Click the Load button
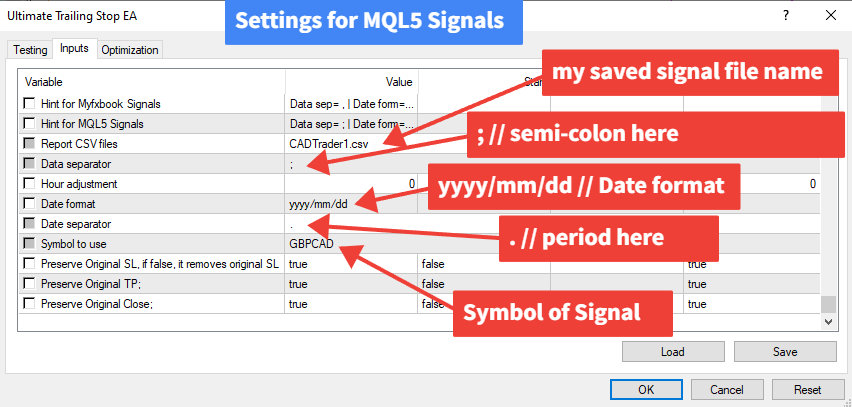The image size is (852, 407). [672, 351]
